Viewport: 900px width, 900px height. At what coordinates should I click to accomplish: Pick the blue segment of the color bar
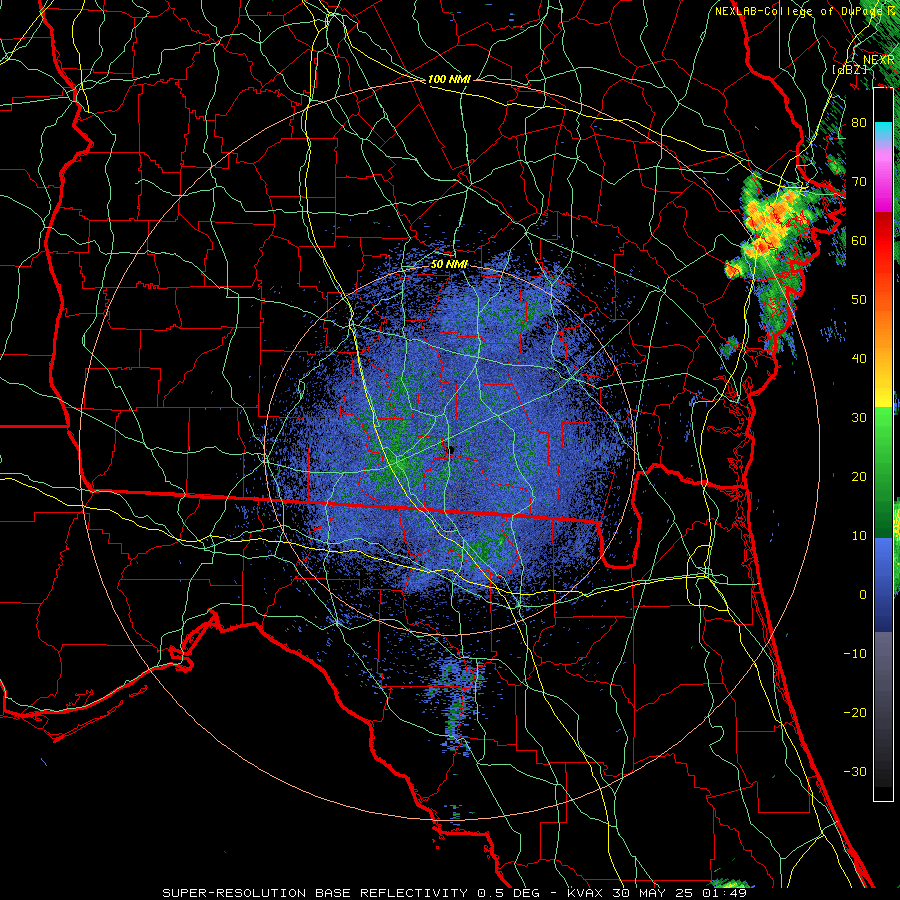[883, 584]
